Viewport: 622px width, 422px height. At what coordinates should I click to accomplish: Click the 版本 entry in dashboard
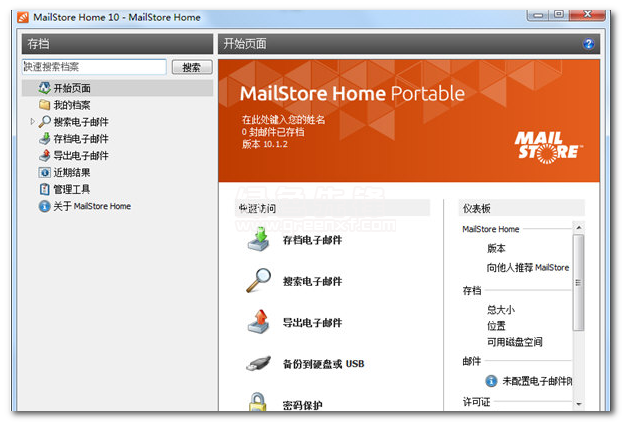(496, 248)
